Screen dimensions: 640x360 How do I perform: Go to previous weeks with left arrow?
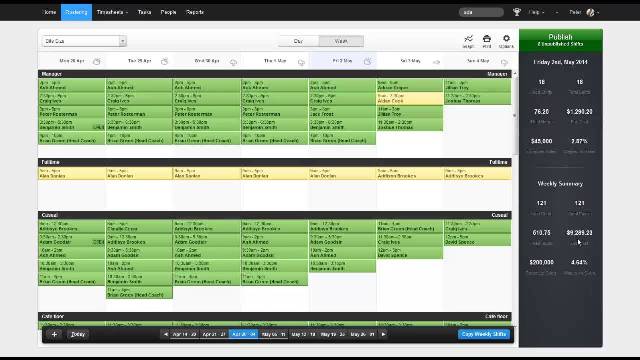pyautogui.click(x=166, y=334)
